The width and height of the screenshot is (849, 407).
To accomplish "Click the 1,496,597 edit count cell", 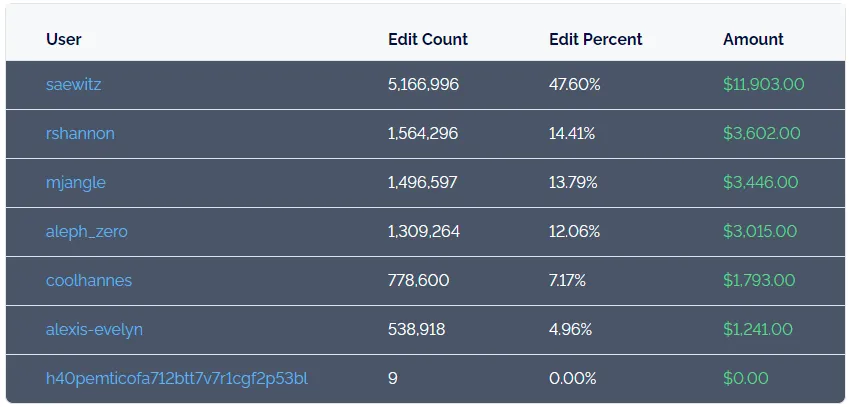I will tap(422, 183).
